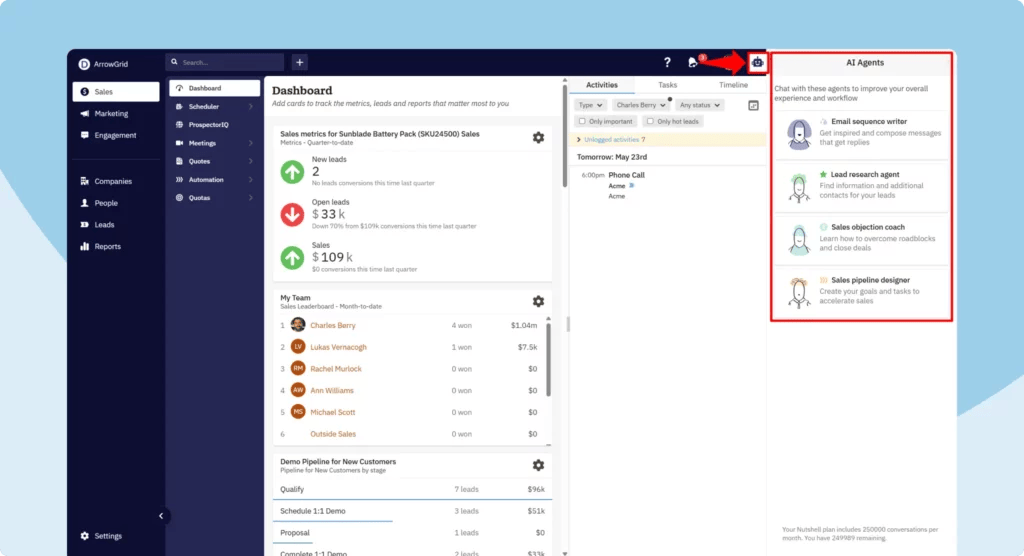Screen dimensions: 1024x556
Task: Click the calendar view icon in Activities
Action: tap(753, 105)
